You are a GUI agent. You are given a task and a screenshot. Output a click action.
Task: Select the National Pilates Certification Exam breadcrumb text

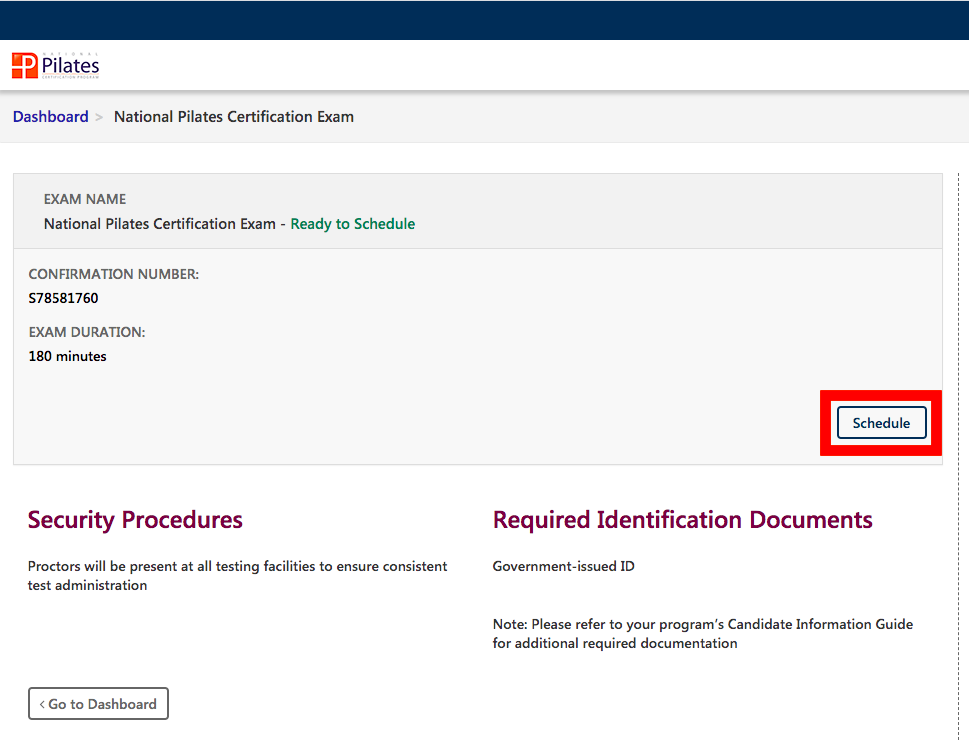coord(234,117)
